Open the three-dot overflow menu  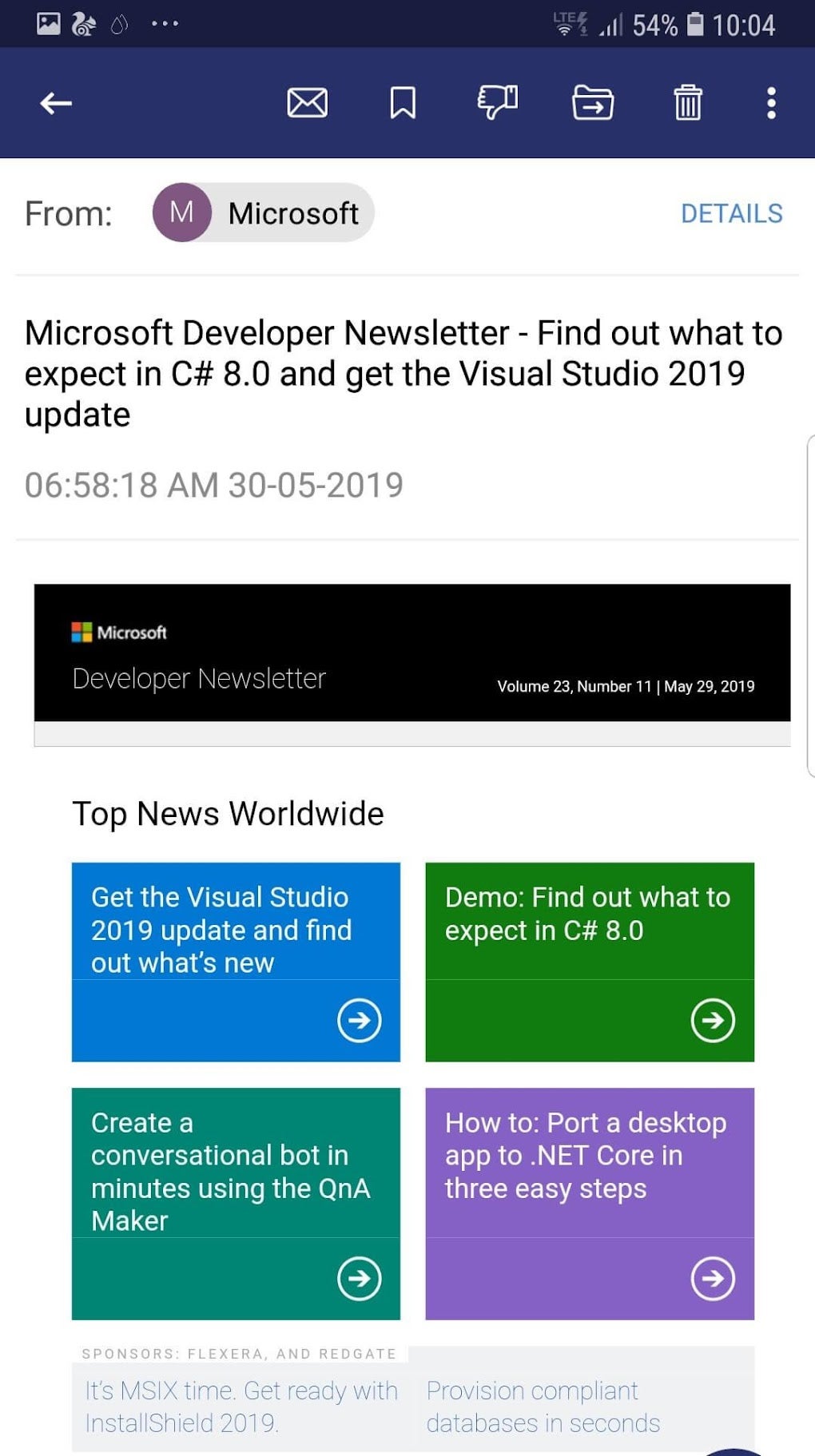(x=771, y=103)
